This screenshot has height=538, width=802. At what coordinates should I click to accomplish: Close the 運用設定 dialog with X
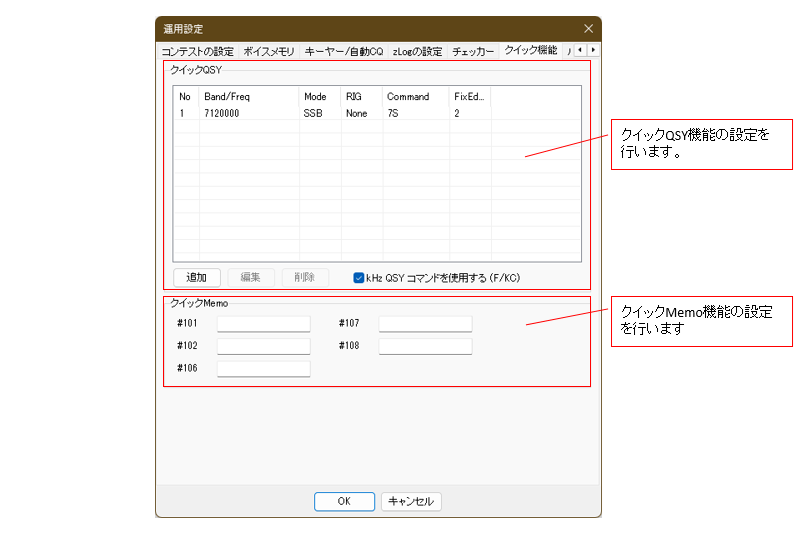(x=588, y=29)
